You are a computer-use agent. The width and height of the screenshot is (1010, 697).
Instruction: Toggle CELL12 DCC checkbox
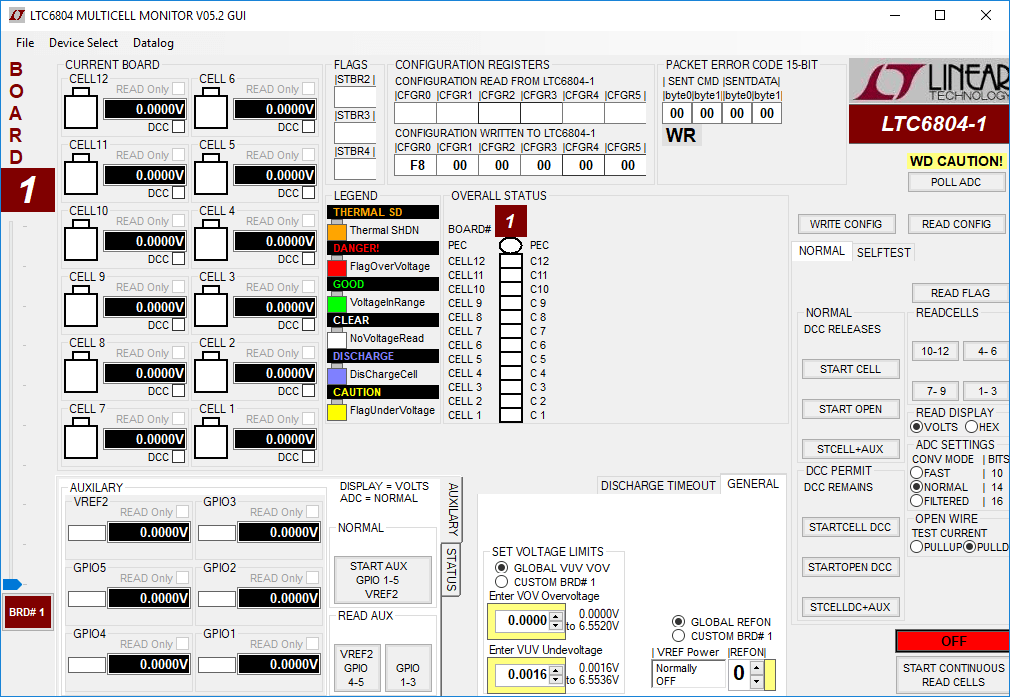coord(178,127)
